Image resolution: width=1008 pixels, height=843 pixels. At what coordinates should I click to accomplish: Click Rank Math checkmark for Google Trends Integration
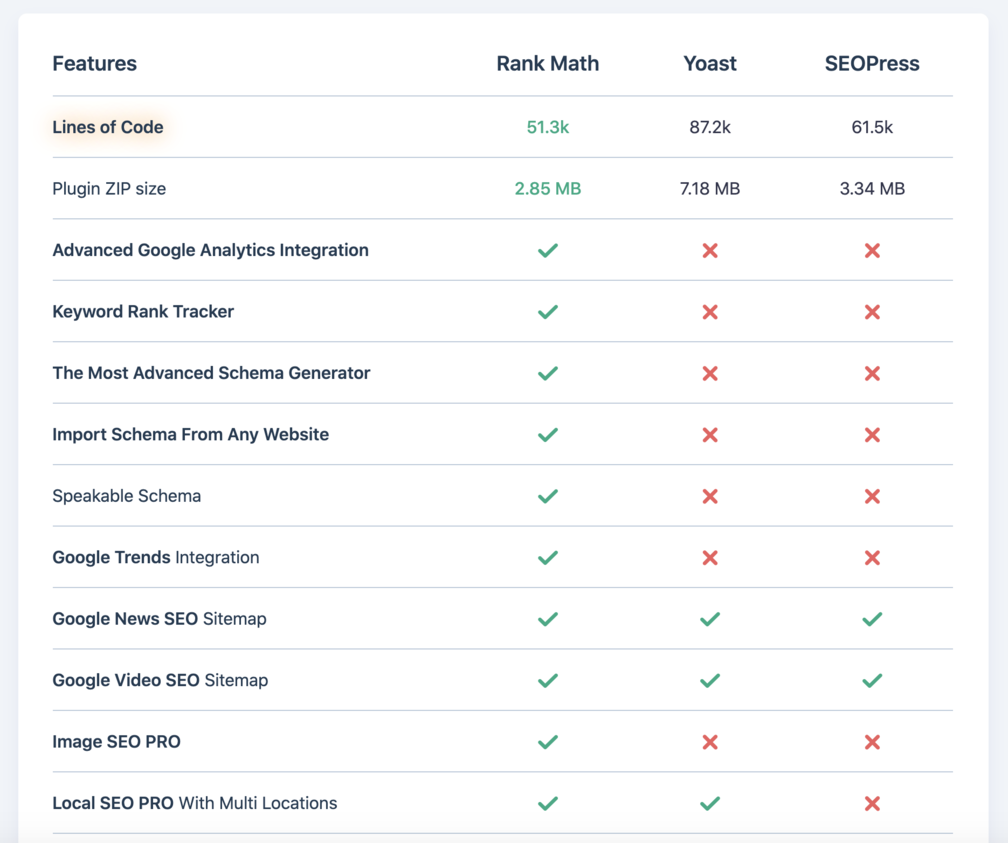point(548,557)
